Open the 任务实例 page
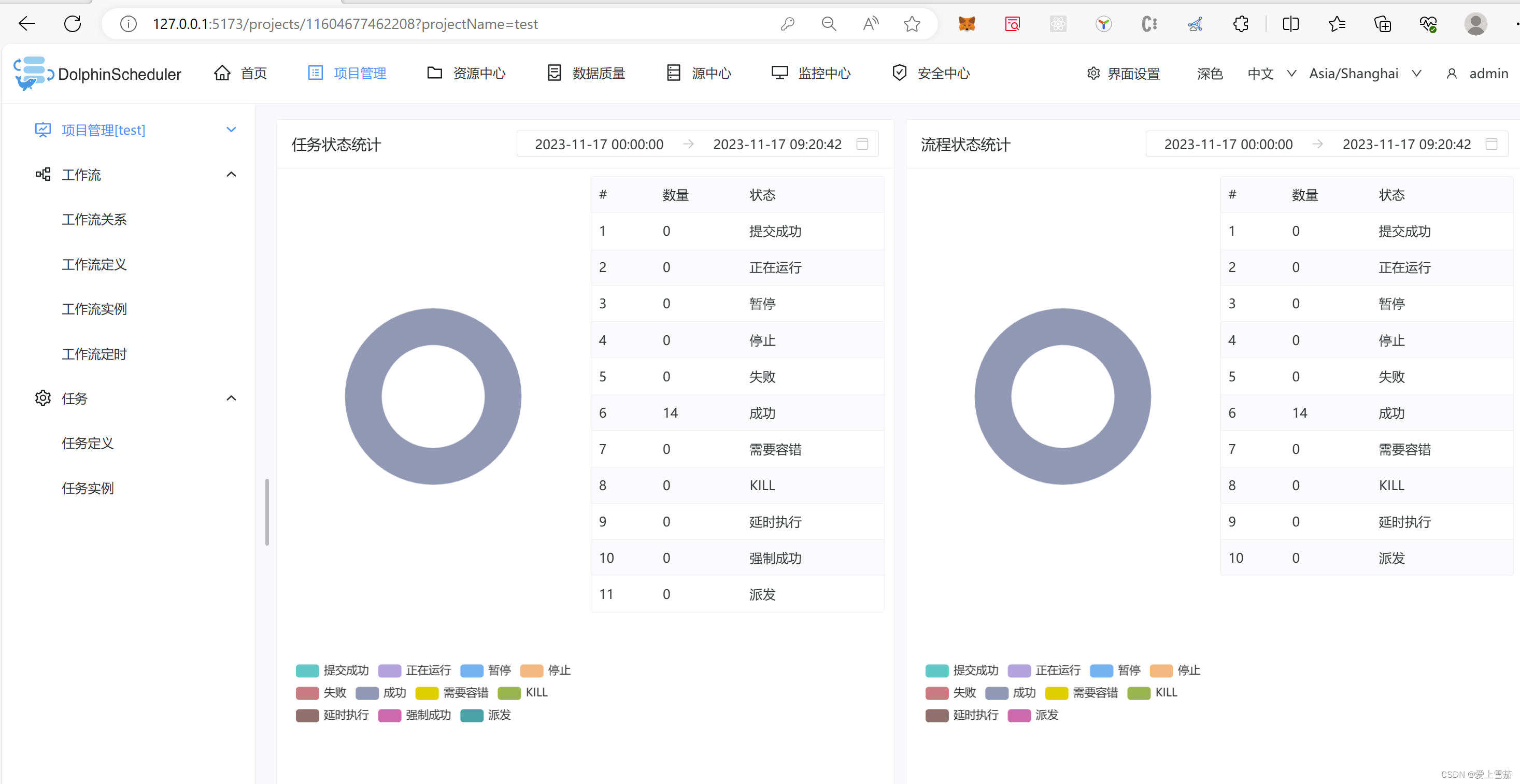Image resolution: width=1520 pixels, height=784 pixels. click(88, 488)
